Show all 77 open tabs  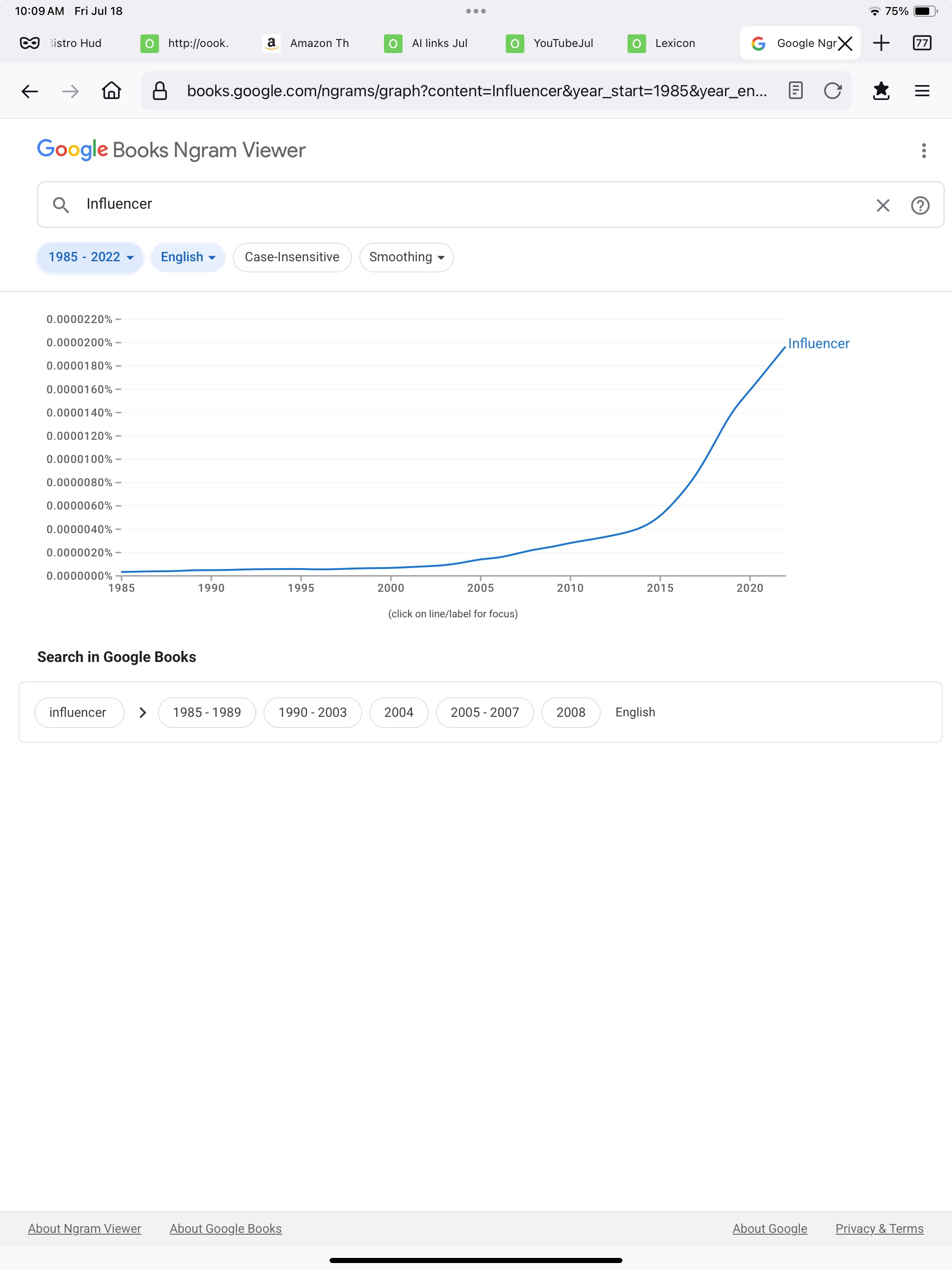point(922,43)
